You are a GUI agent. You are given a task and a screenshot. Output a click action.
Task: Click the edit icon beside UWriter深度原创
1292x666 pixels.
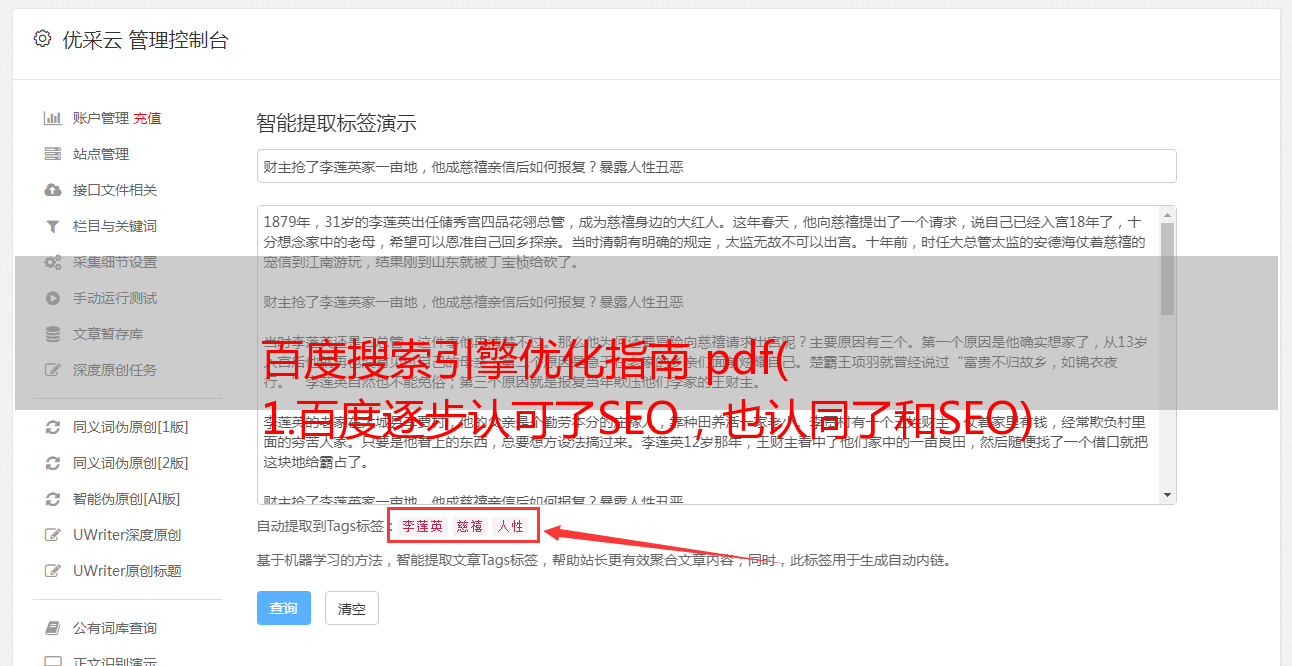(x=53, y=535)
